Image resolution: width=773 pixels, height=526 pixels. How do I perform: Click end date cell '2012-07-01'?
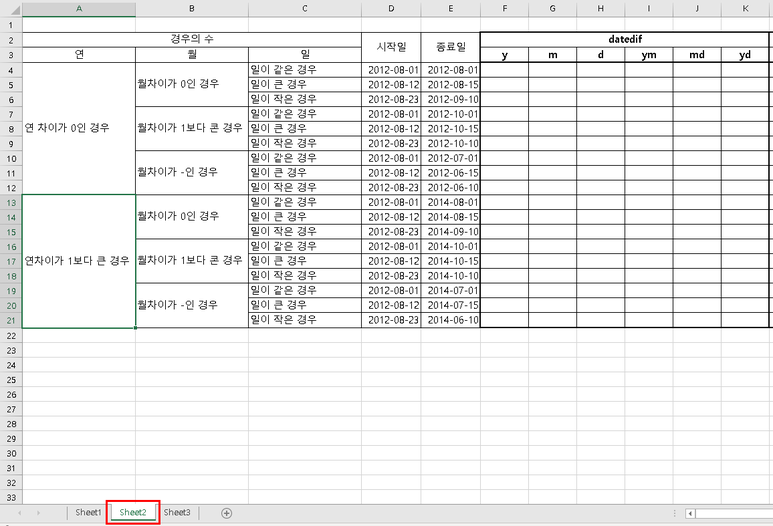pos(451,158)
